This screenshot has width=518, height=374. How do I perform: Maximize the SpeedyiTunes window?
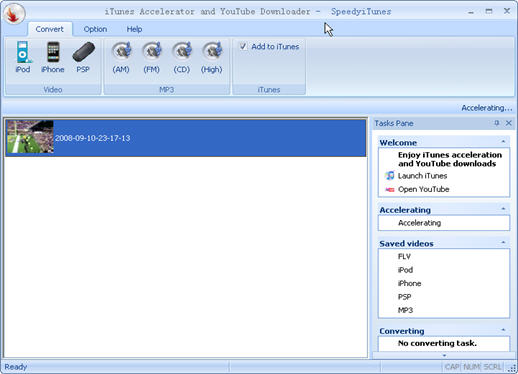pyautogui.click(x=489, y=11)
